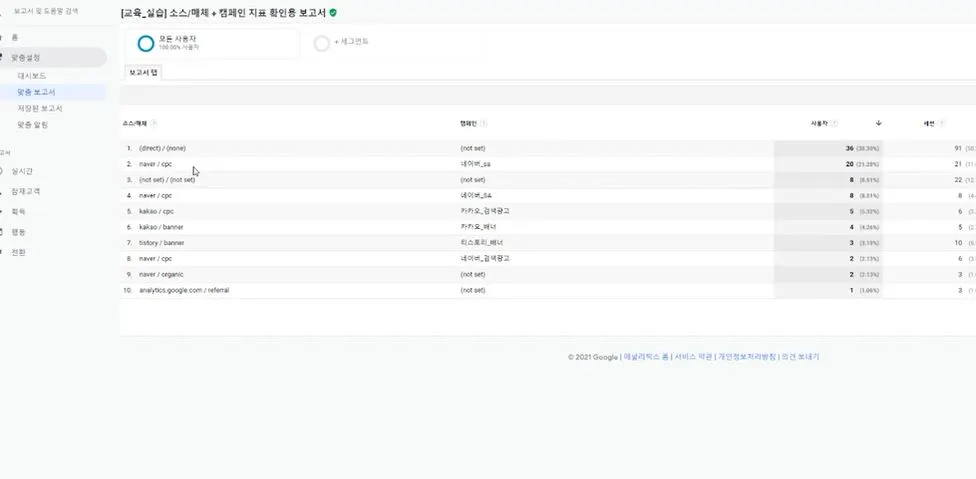Screen dimensions: 976x479
Task: Expand the 행동 reports section
Action: point(18,232)
